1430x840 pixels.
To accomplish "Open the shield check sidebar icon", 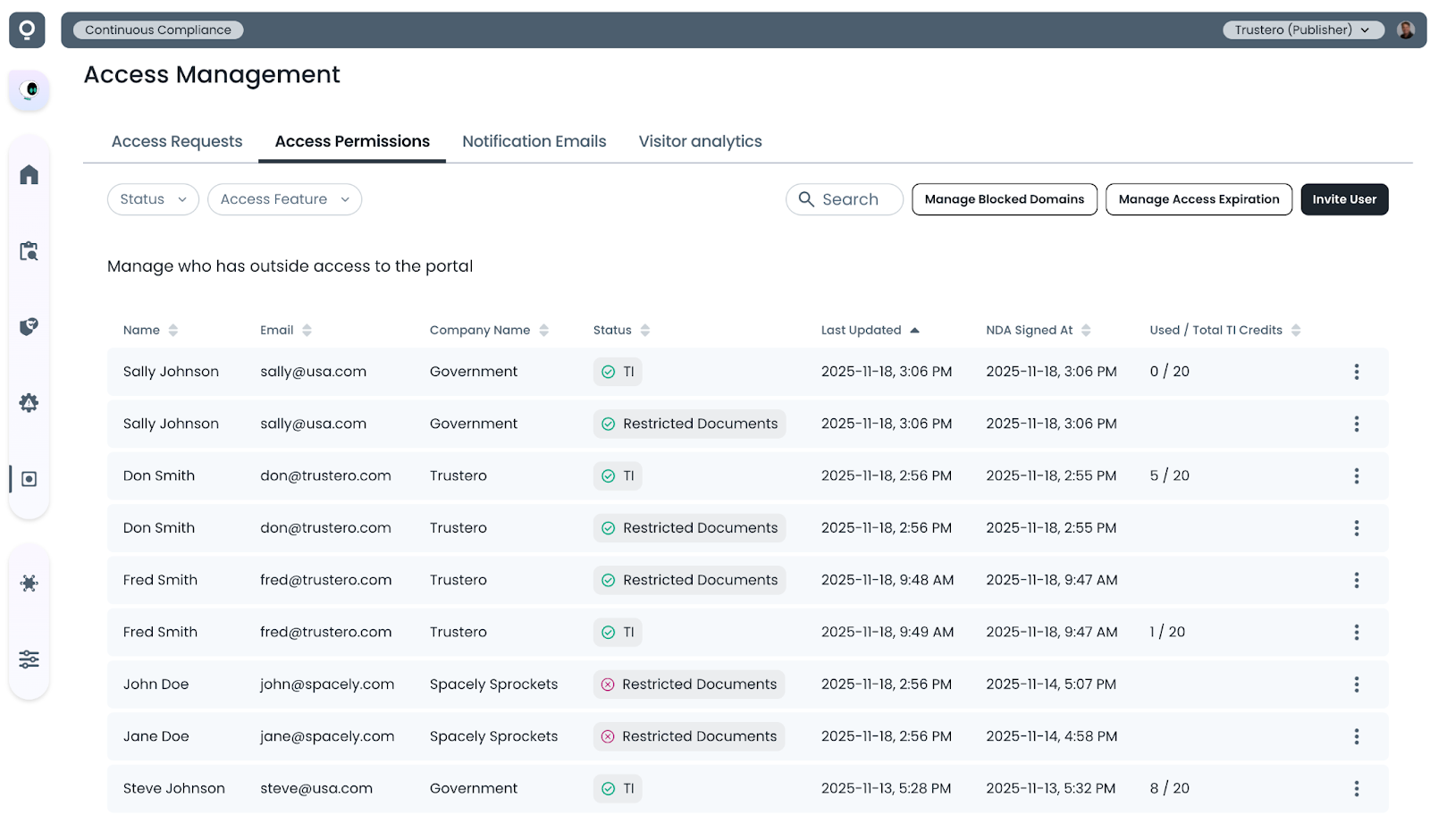I will point(29,327).
